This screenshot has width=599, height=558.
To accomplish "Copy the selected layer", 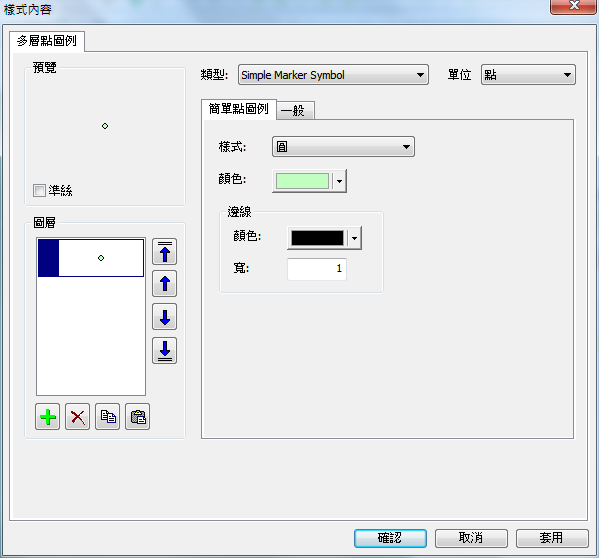I will point(107,417).
